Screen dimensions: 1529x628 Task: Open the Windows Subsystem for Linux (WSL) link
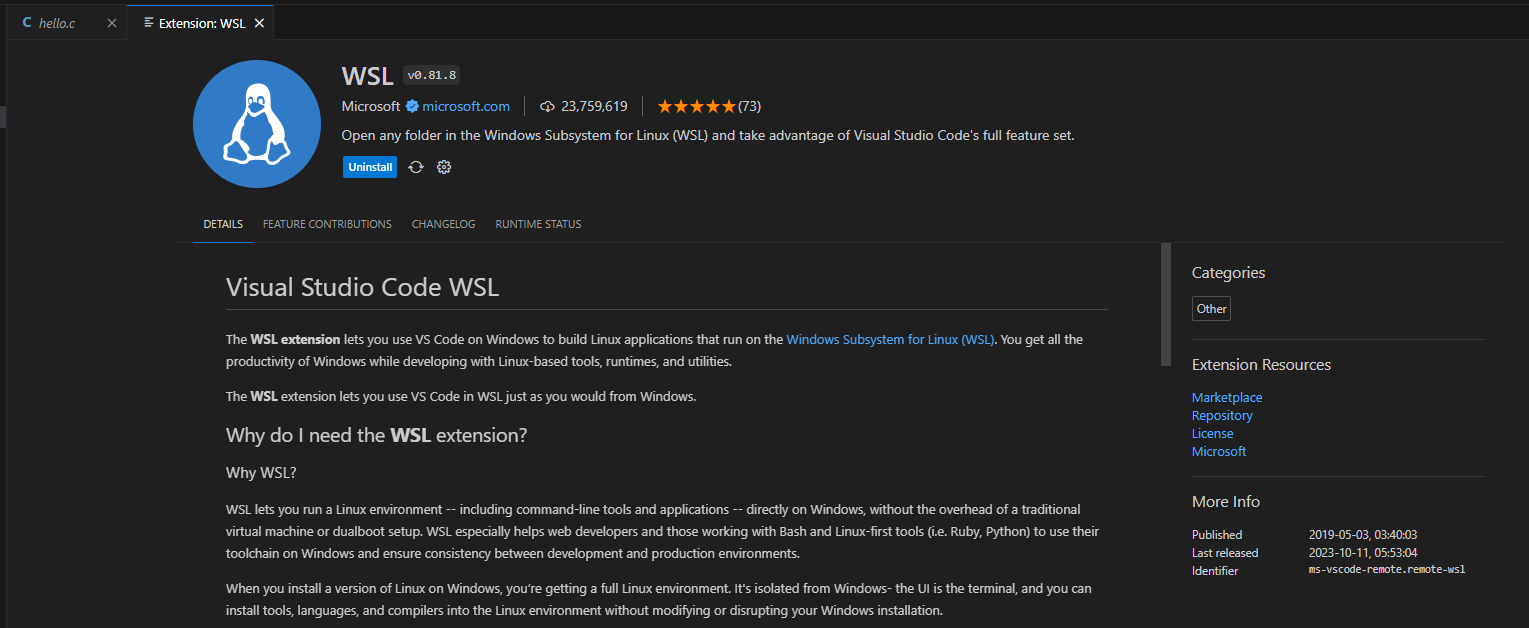click(x=890, y=339)
